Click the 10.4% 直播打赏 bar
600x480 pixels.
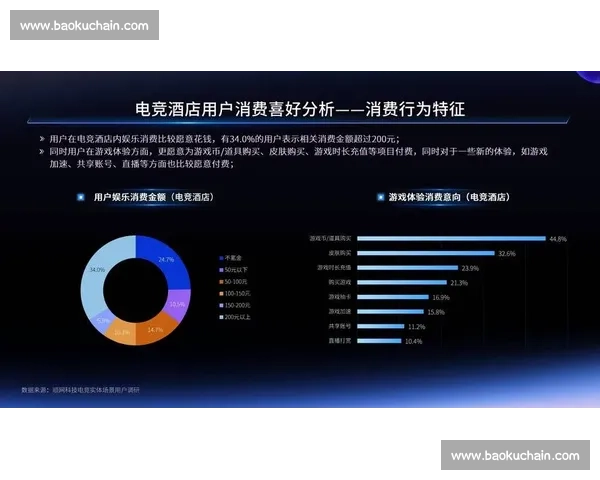click(x=378, y=341)
